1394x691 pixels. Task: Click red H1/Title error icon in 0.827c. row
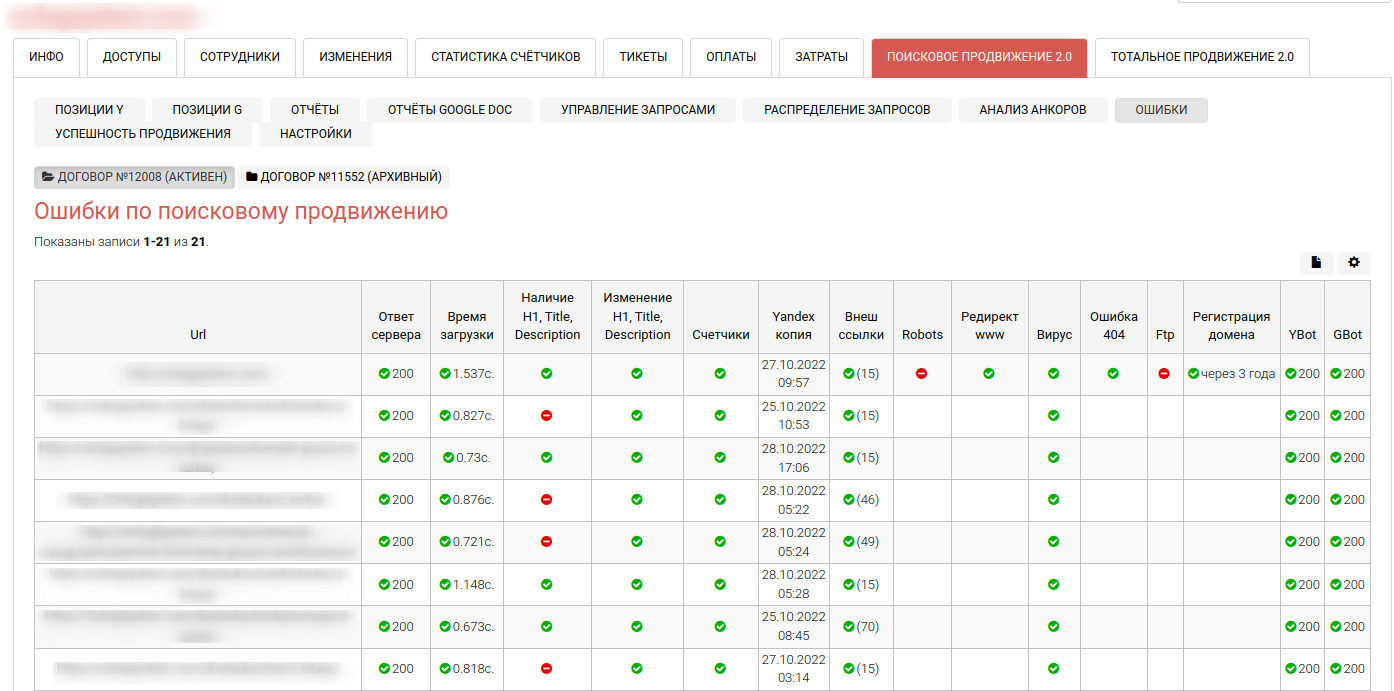pyautogui.click(x=546, y=416)
